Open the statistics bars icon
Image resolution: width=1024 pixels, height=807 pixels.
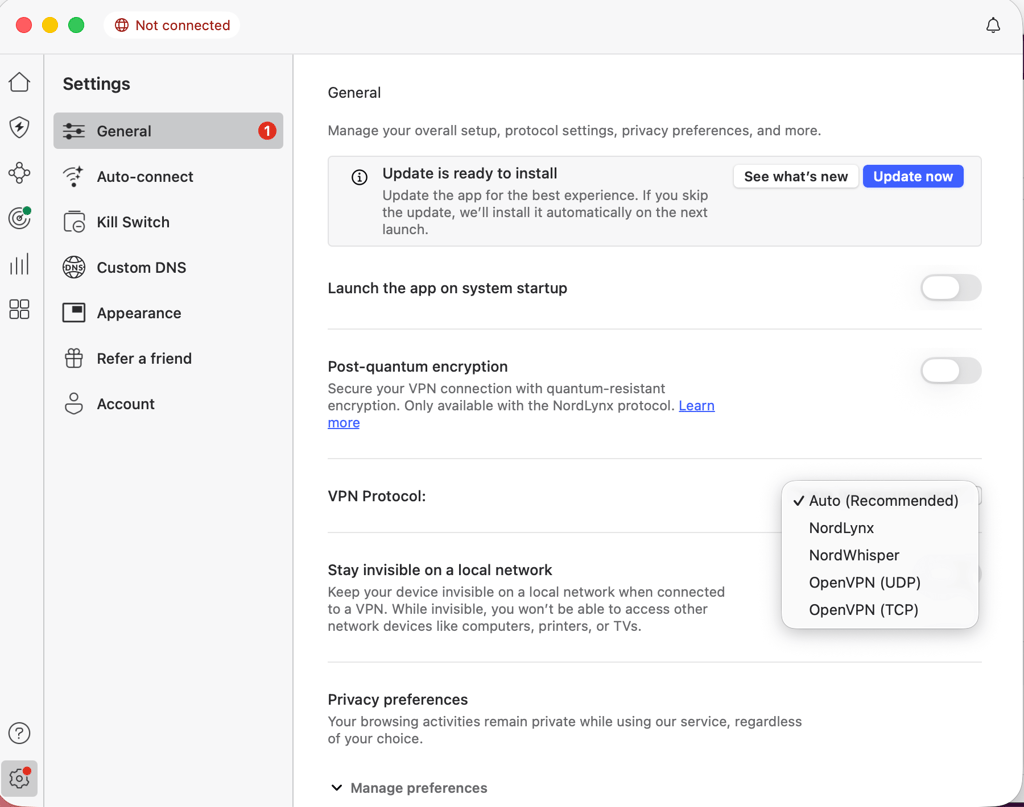pos(20,264)
